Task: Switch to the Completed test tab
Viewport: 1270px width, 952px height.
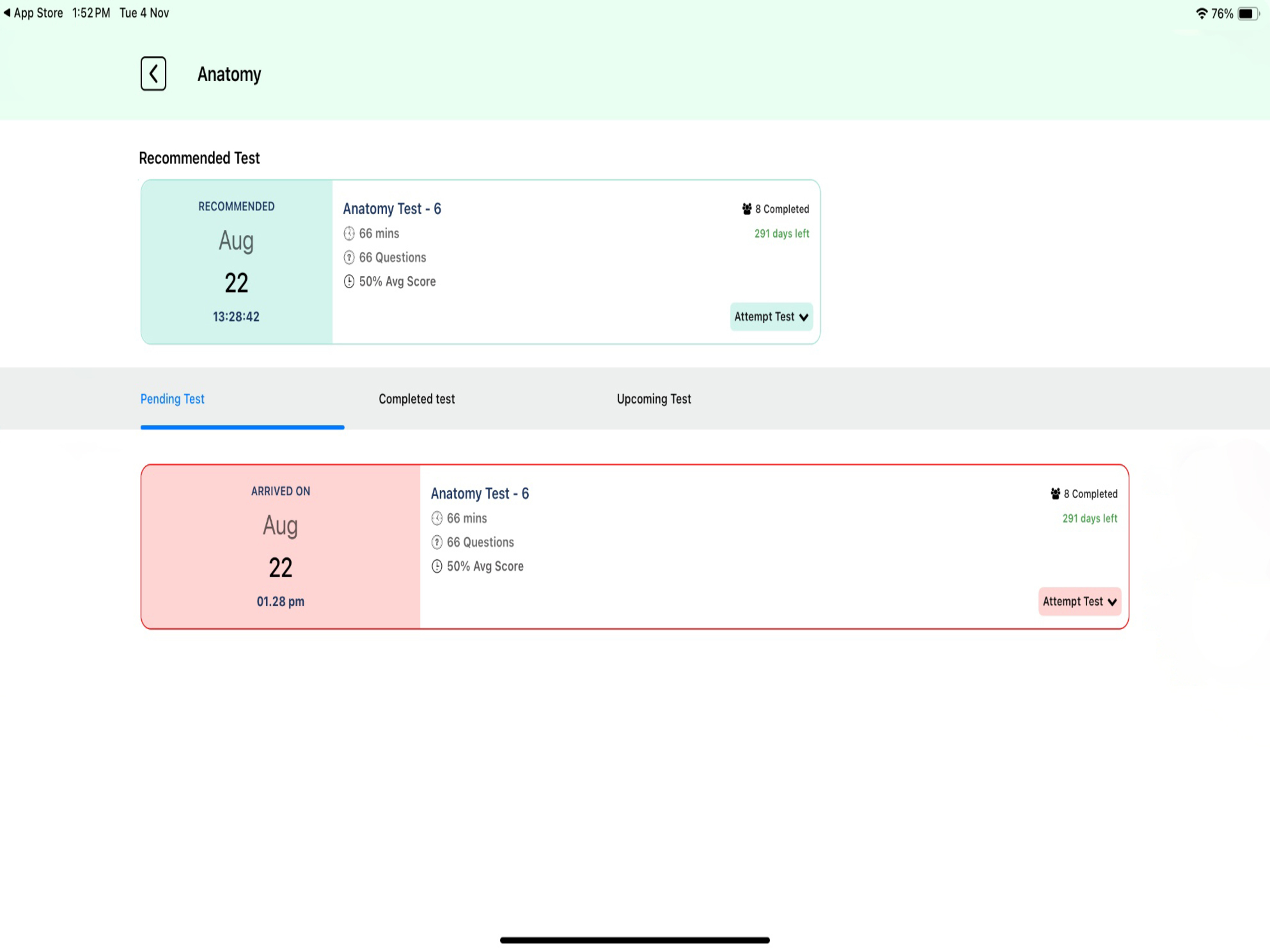Action: [416, 399]
